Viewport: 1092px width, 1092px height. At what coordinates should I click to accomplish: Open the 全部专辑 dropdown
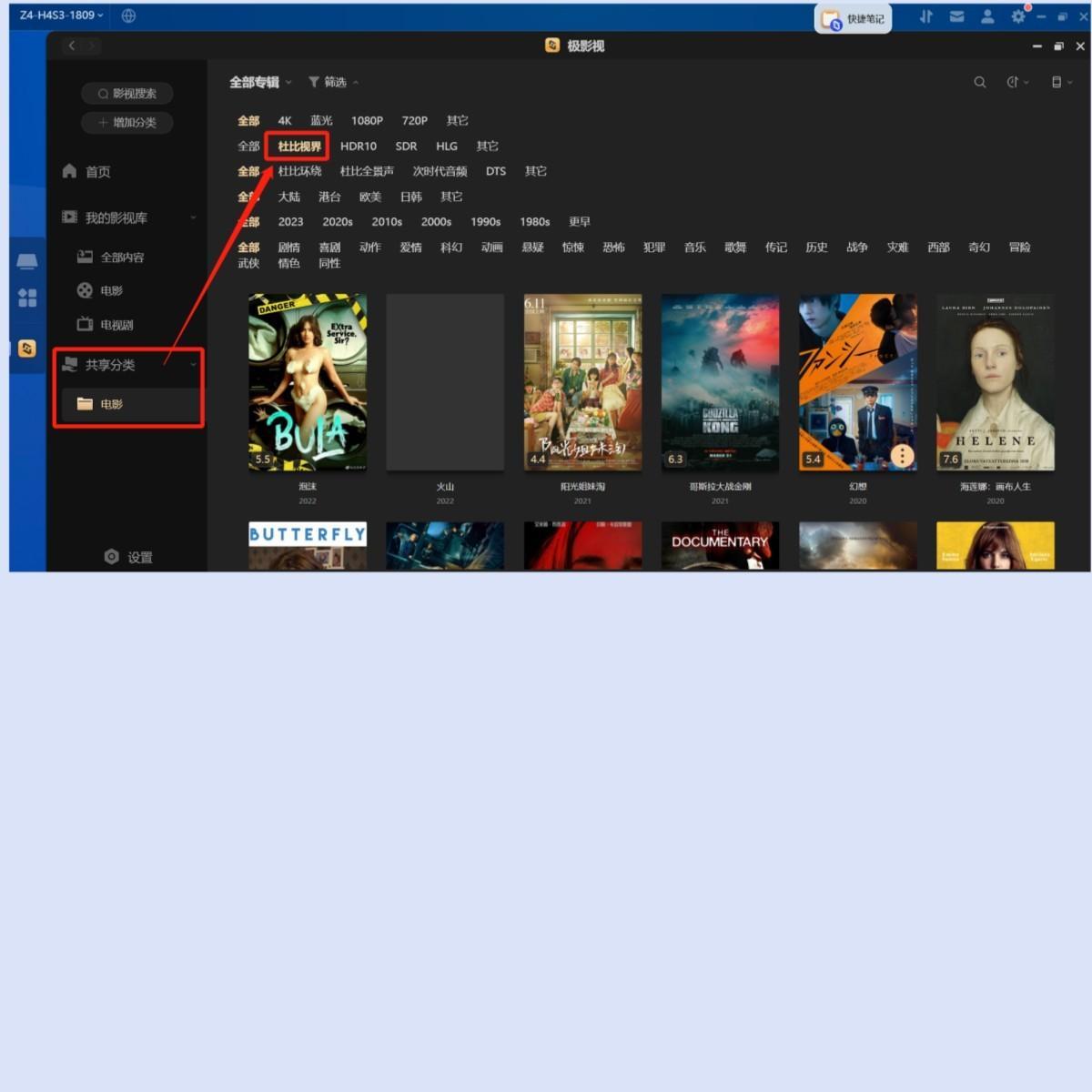[x=260, y=82]
